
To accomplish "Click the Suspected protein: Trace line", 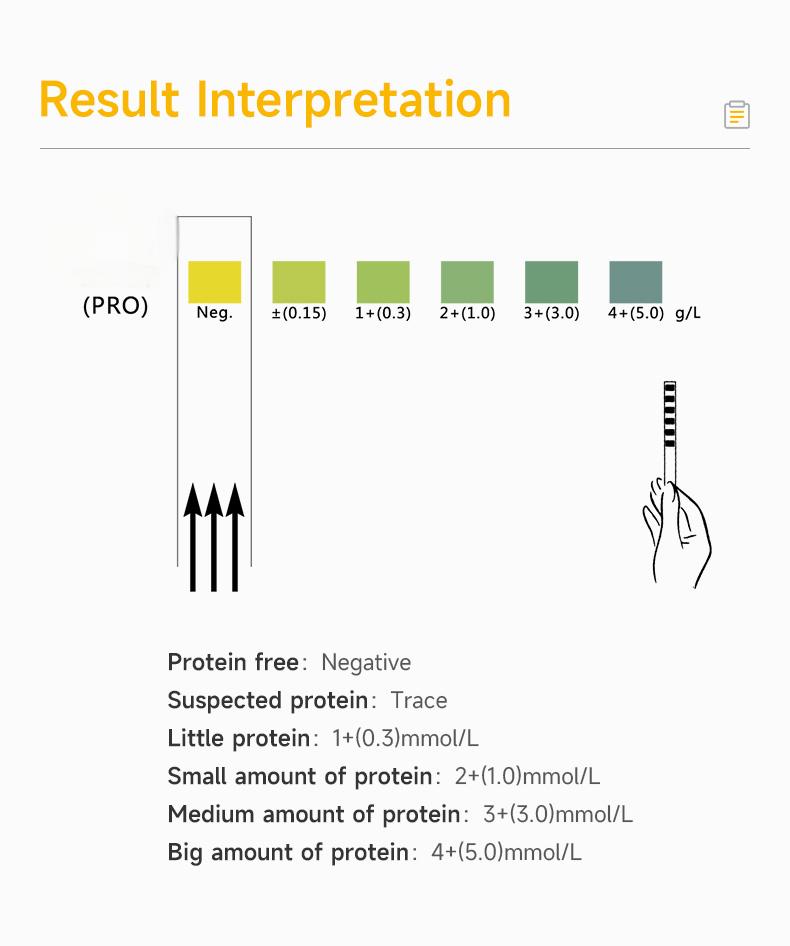I will pyautogui.click(x=307, y=700).
